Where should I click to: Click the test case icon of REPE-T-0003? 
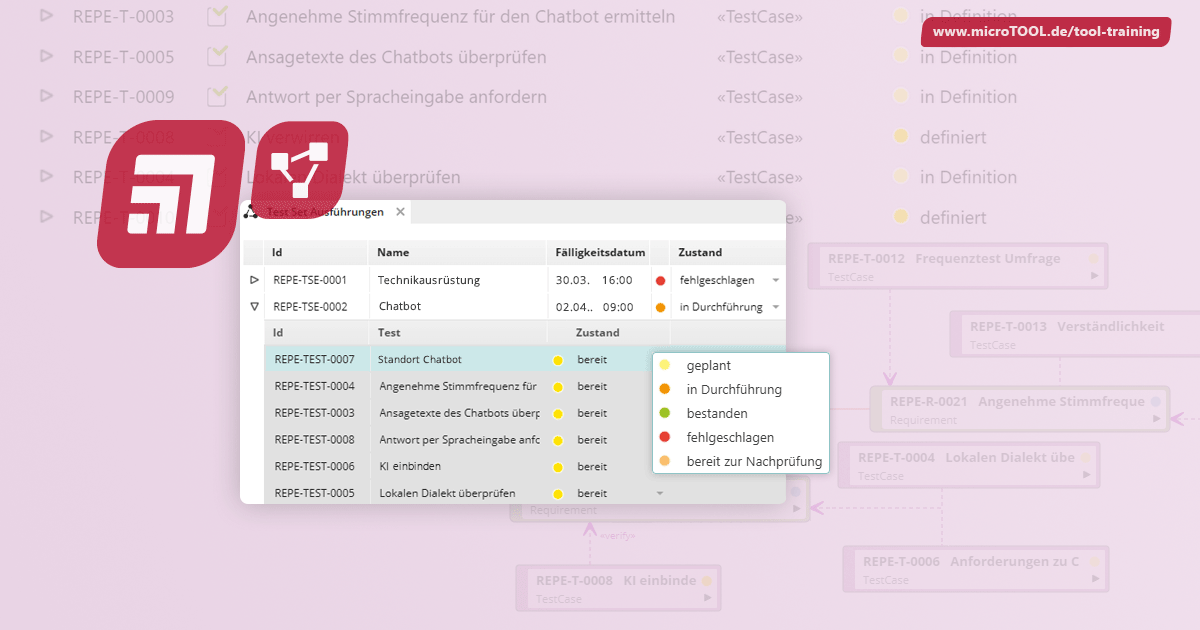pos(216,16)
